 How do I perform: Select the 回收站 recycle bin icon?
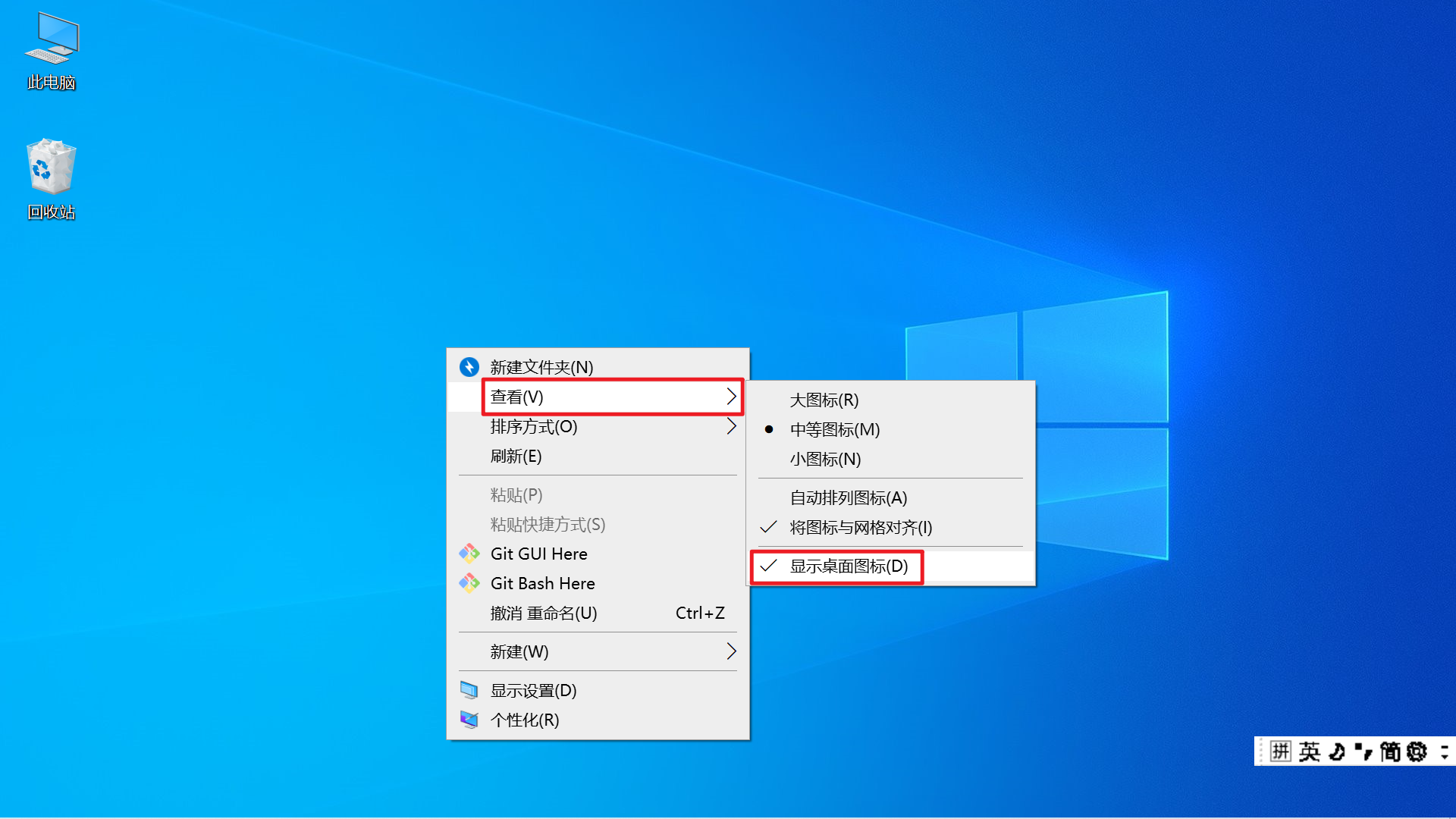click(52, 179)
